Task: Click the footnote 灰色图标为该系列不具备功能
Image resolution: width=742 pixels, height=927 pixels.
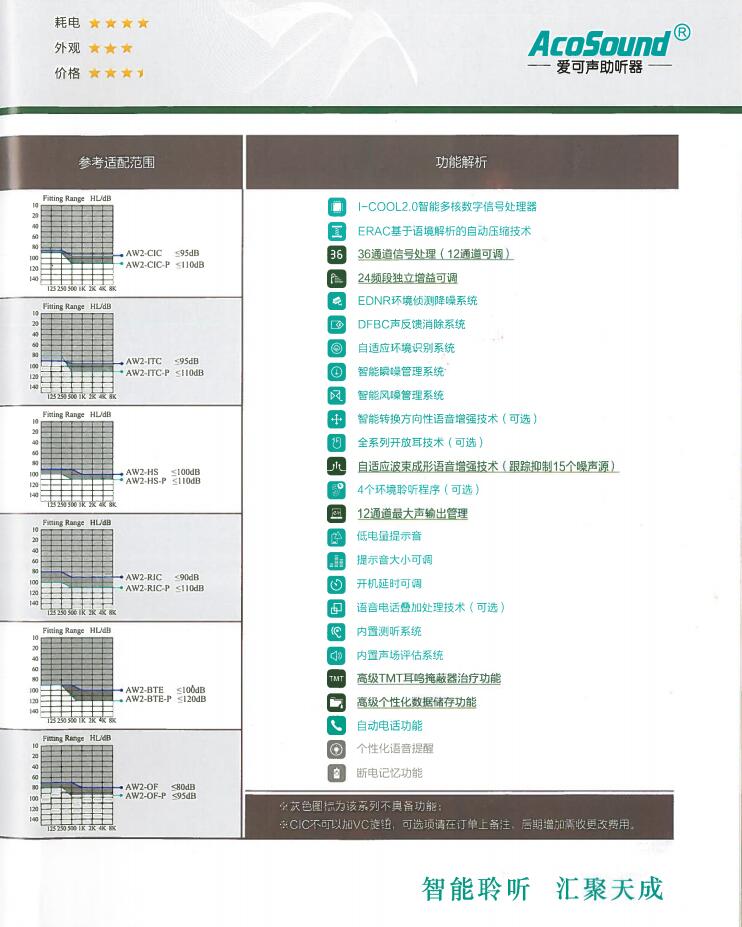Action: click(361, 806)
